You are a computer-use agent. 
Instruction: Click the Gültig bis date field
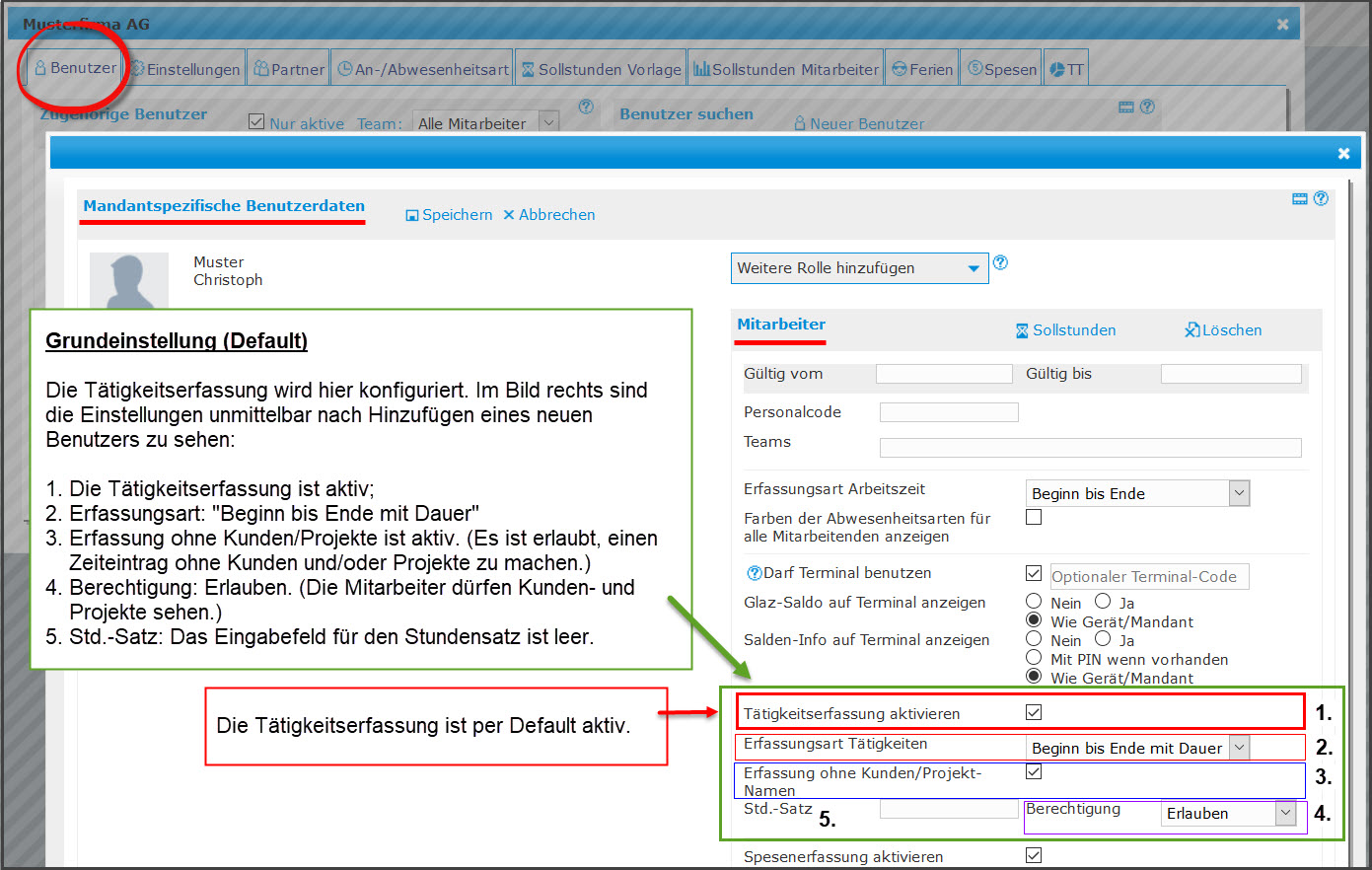(1231, 374)
